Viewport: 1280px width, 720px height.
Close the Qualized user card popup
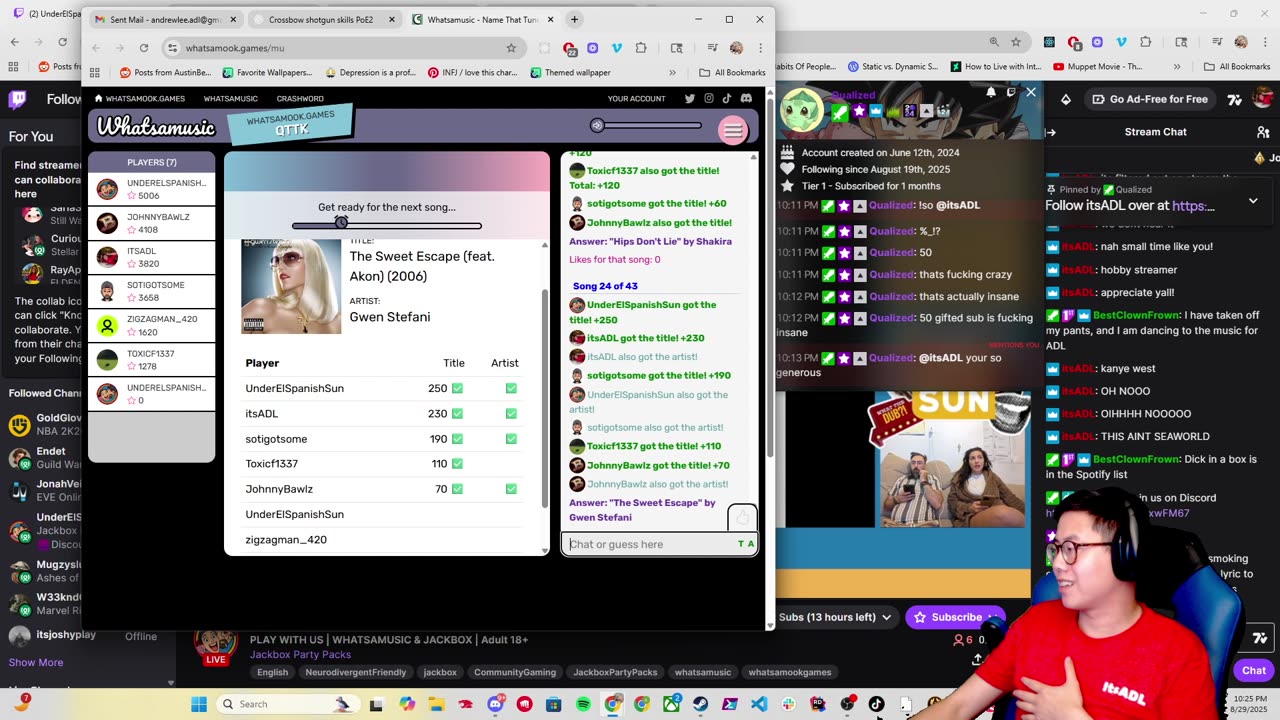pos(1031,93)
